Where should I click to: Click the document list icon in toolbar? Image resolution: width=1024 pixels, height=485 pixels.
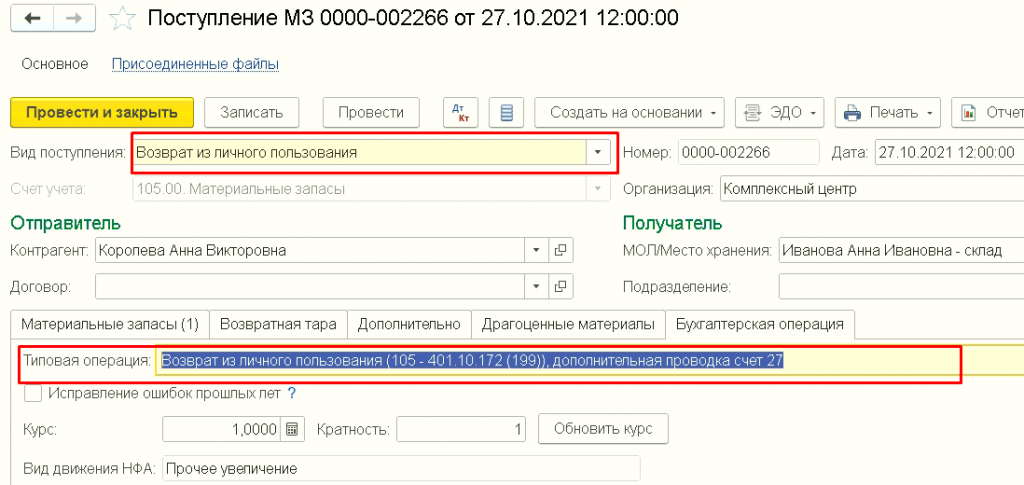(x=506, y=113)
